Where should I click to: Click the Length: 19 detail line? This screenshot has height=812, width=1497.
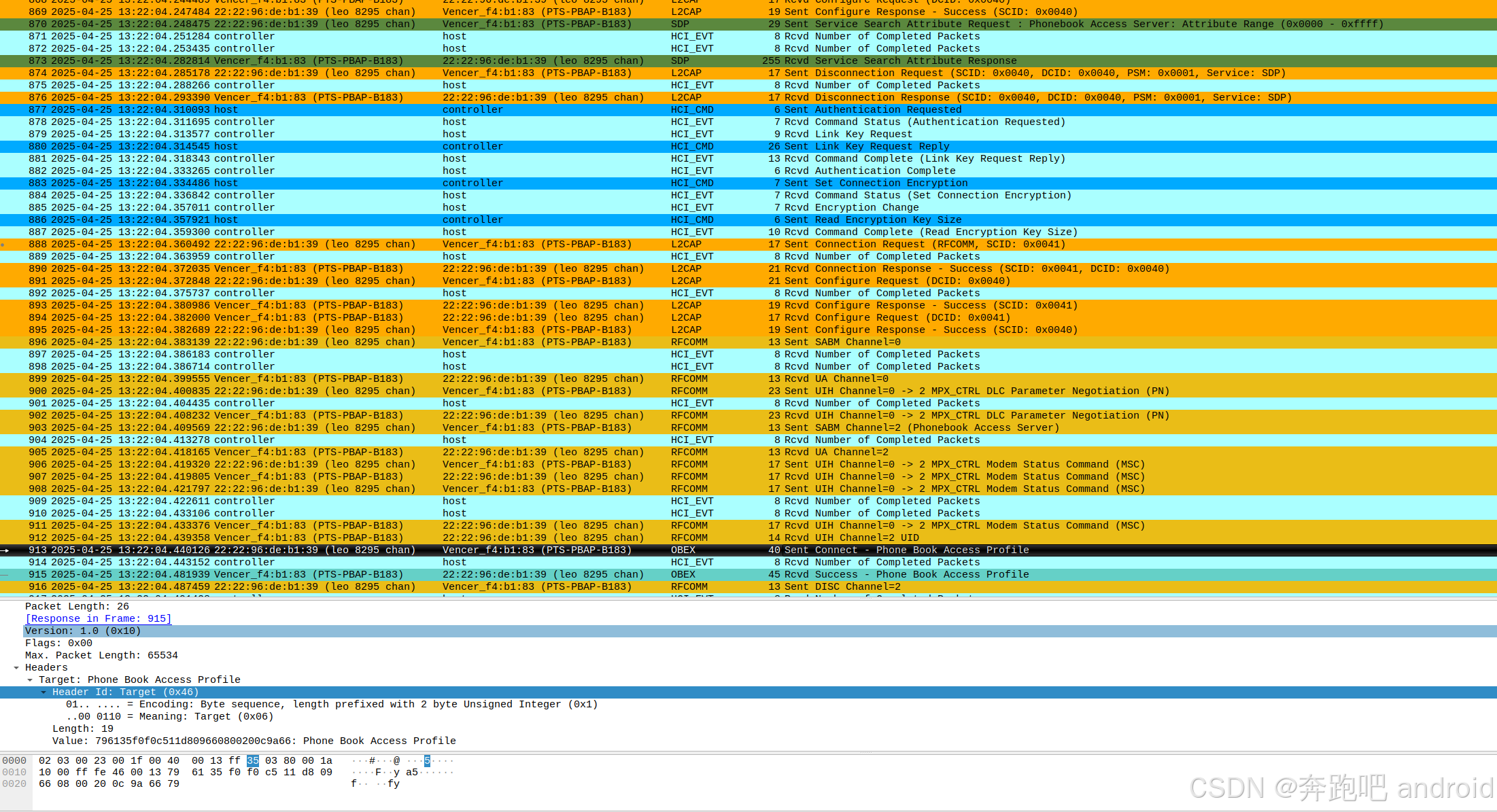pyautogui.click(x=82, y=729)
